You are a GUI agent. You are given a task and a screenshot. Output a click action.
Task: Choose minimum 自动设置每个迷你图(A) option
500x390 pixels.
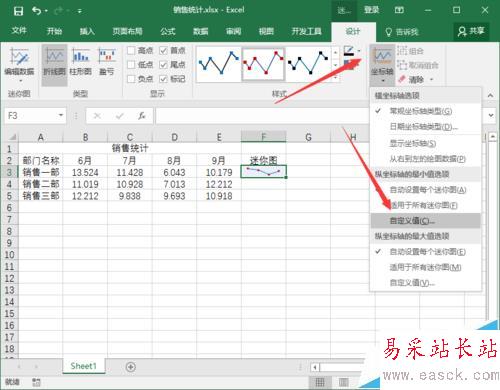point(425,190)
